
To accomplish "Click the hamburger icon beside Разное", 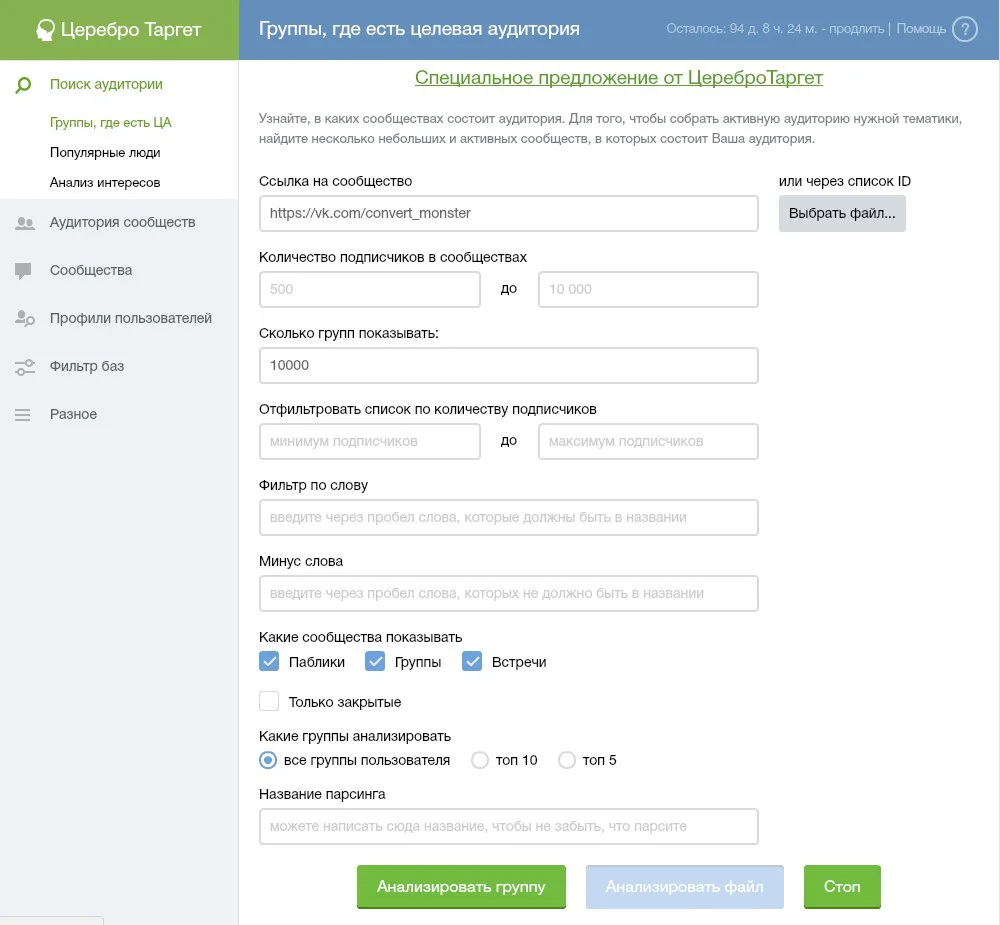I will pyautogui.click(x=24, y=415).
